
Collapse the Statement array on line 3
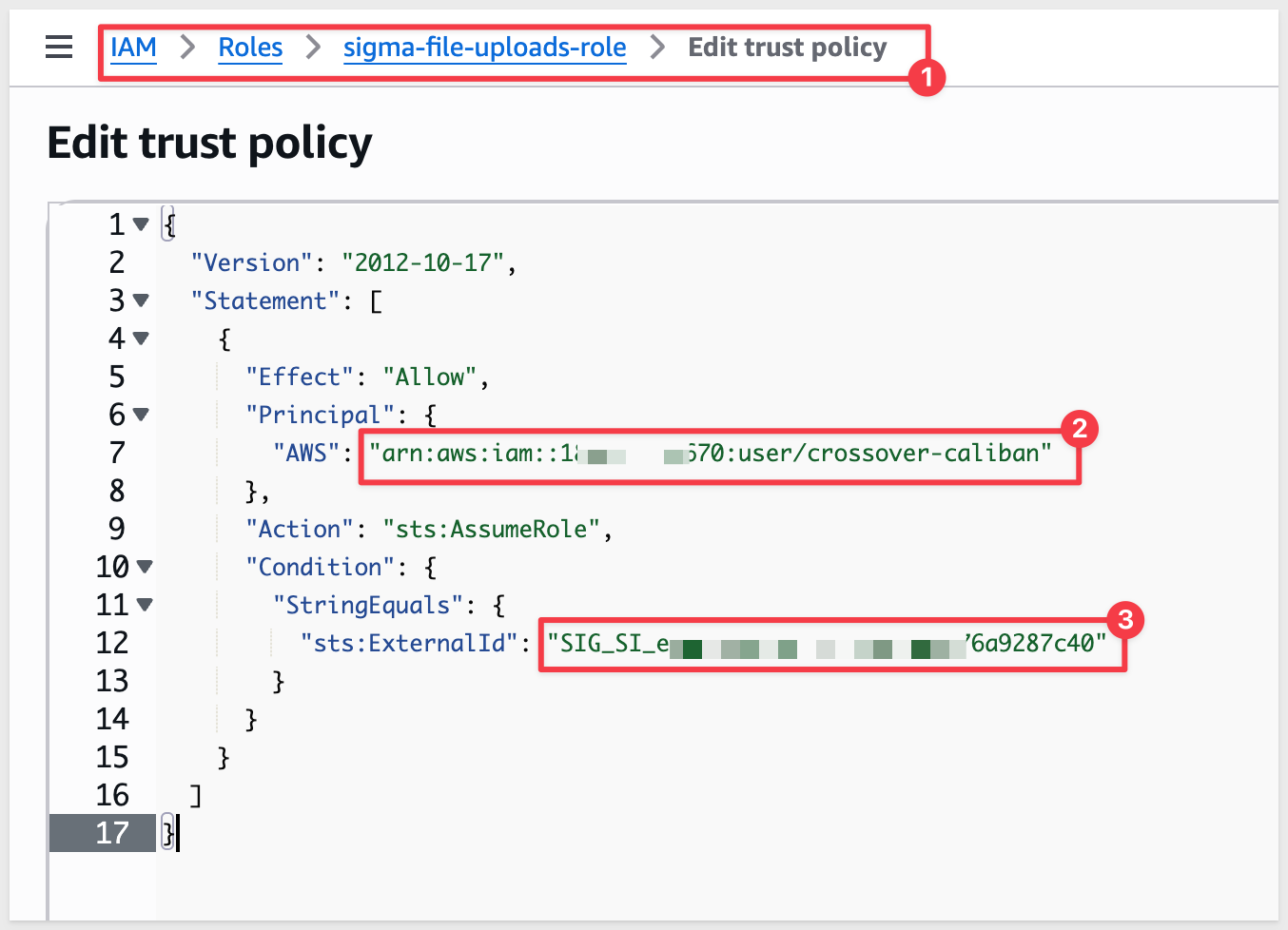(x=141, y=300)
